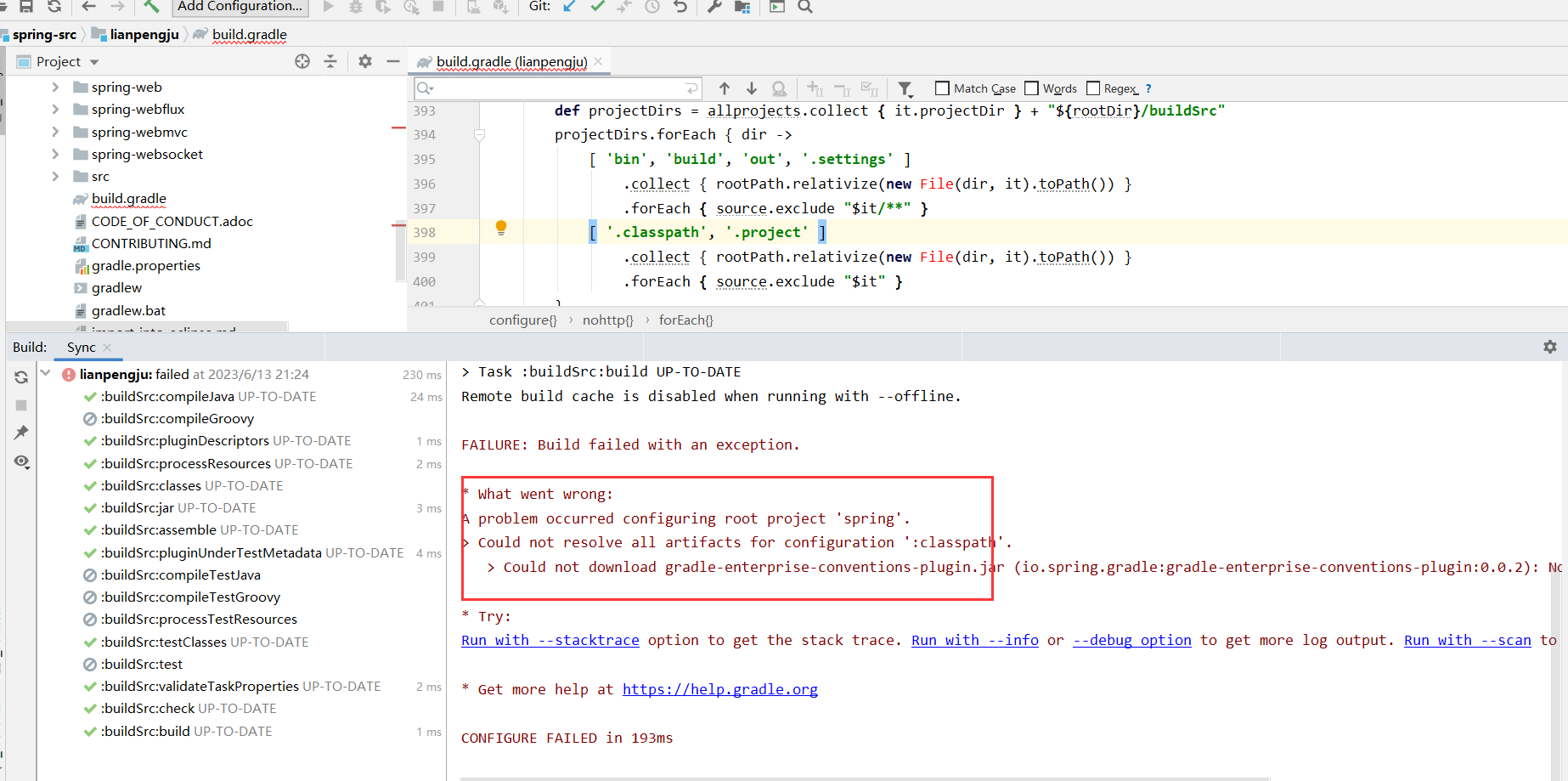Collapse all in the Project panel
This screenshot has width=1568, height=781.
coord(330,61)
